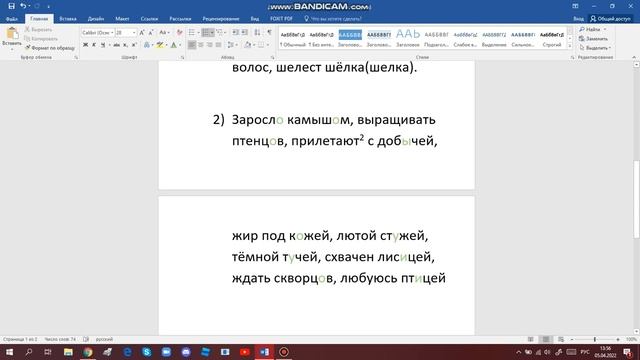This screenshot has height=360, width=640.
Task: Apply text effects to selection
Action: click(x=147, y=44)
